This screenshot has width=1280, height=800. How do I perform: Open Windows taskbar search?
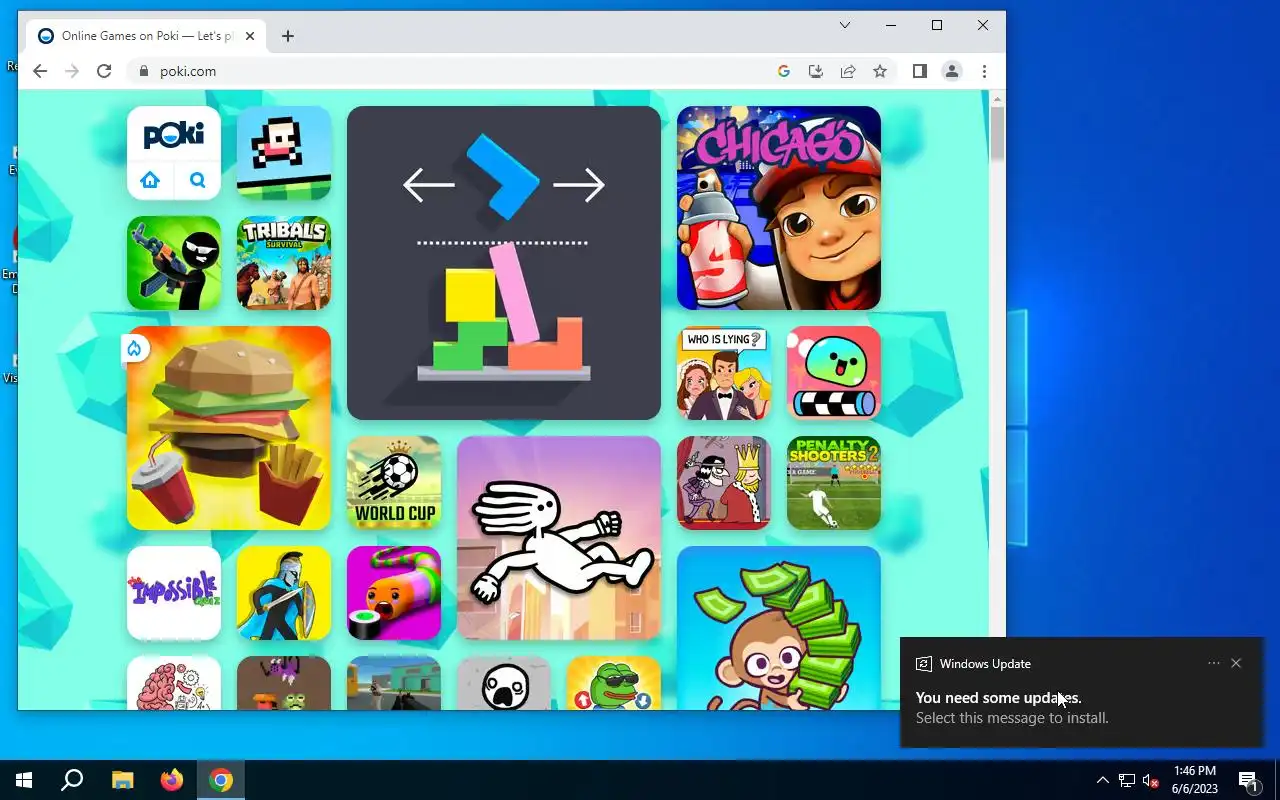pyautogui.click(x=72, y=780)
